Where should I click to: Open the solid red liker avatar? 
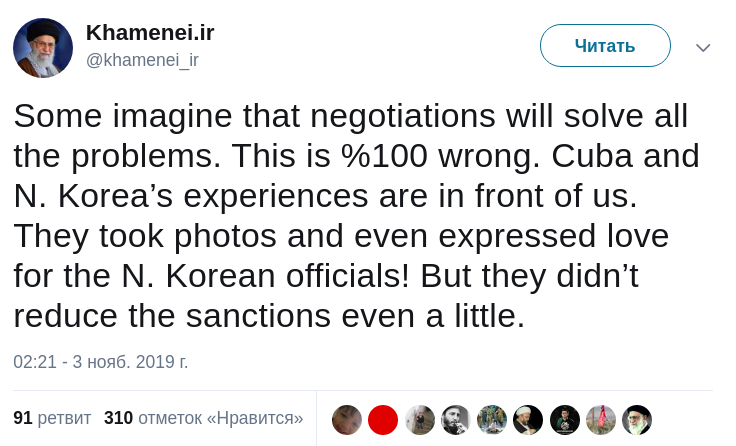coord(383,420)
